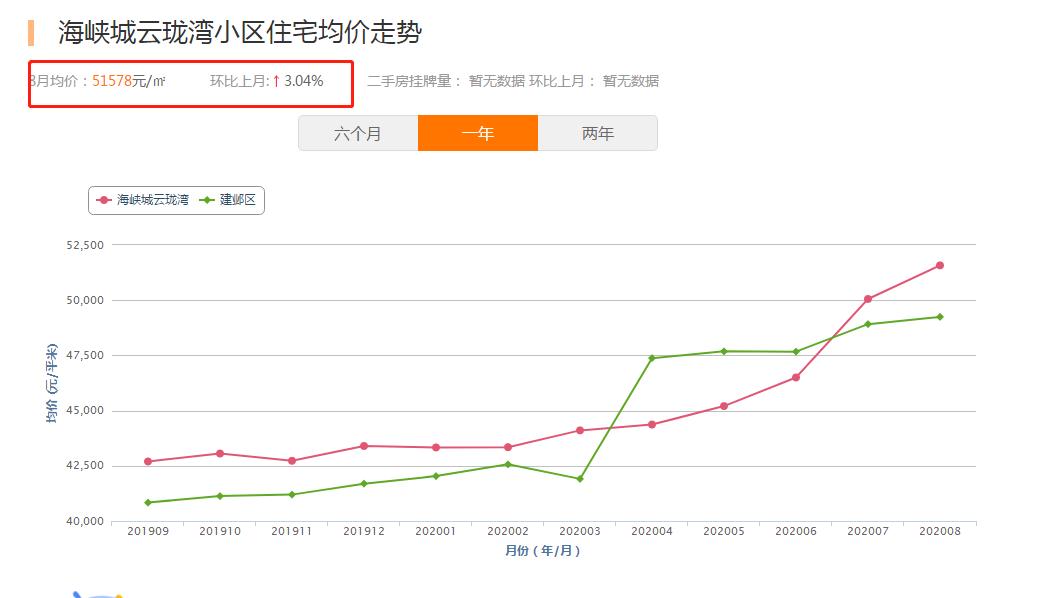Click the x-axis title 月份 (年/月)
The width and height of the screenshot is (1038, 598).
(543, 550)
